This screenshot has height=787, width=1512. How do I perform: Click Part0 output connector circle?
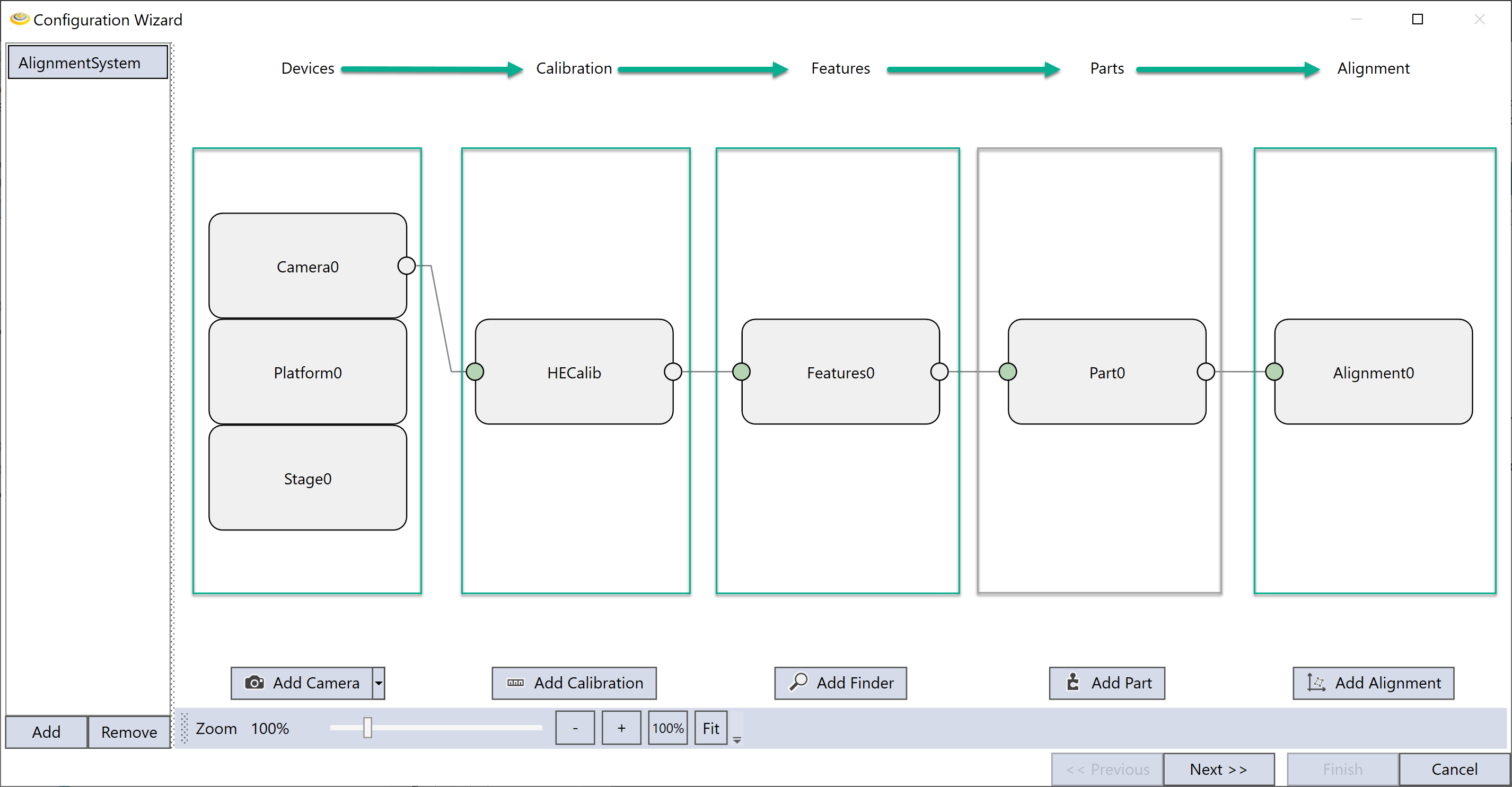1206,372
